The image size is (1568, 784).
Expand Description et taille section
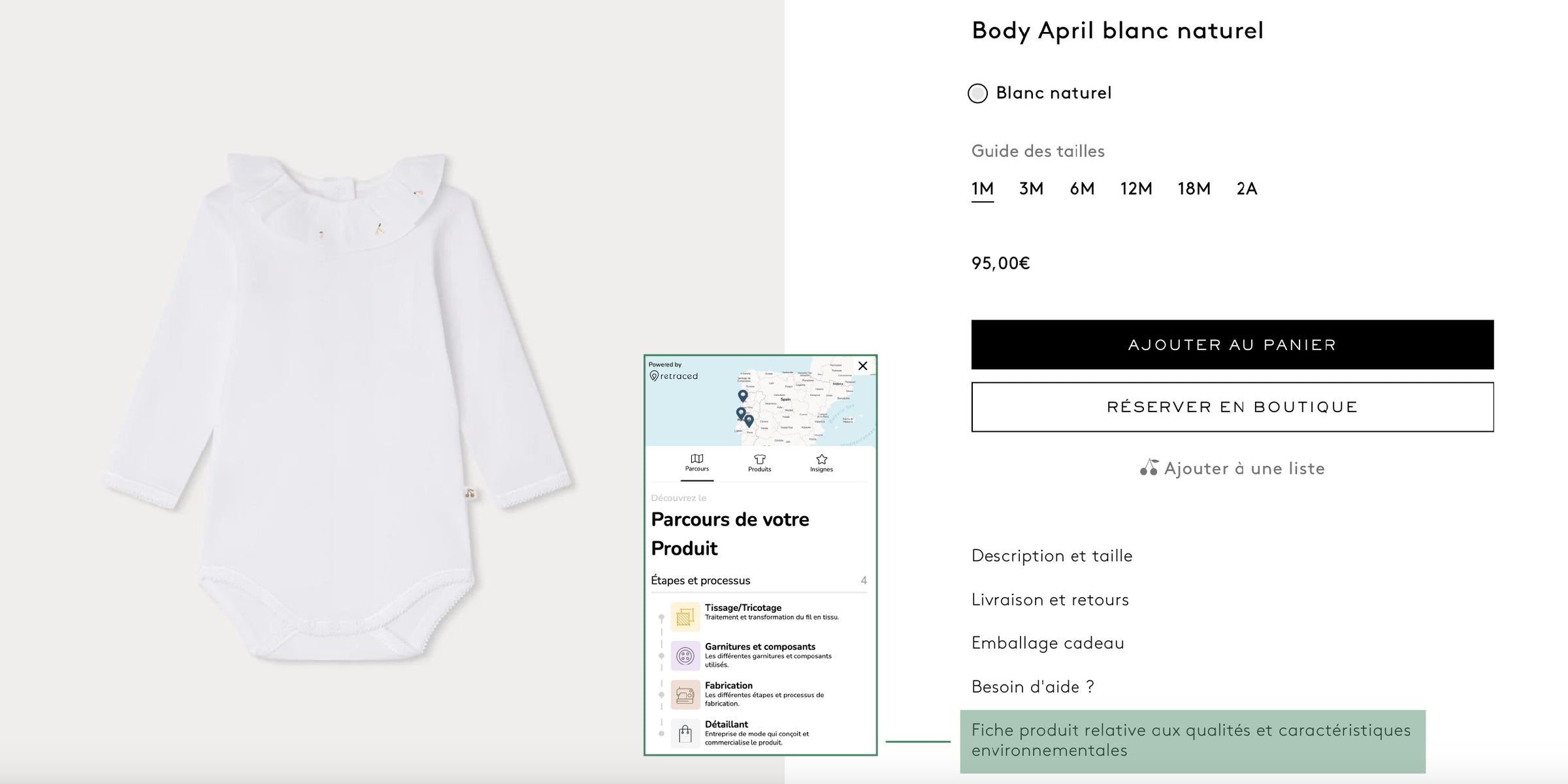(x=1052, y=556)
